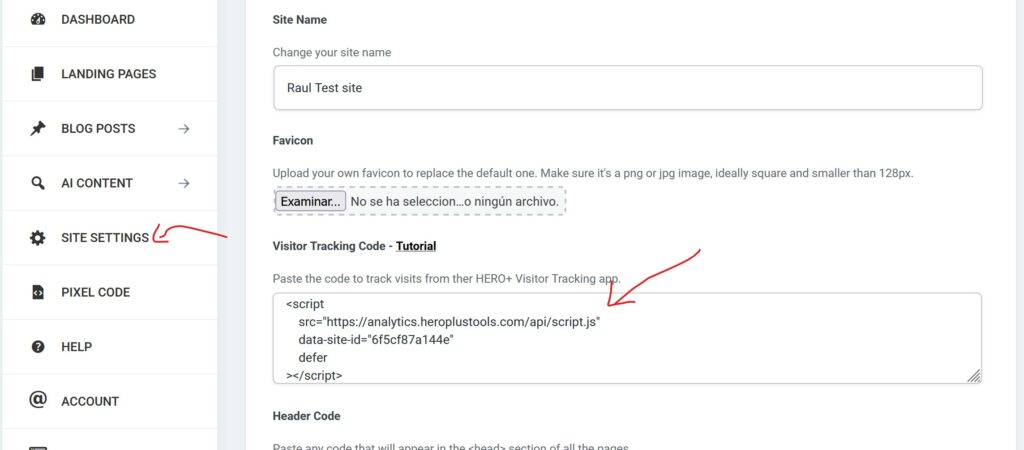Click the Site Name text field

[x=627, y=88]
